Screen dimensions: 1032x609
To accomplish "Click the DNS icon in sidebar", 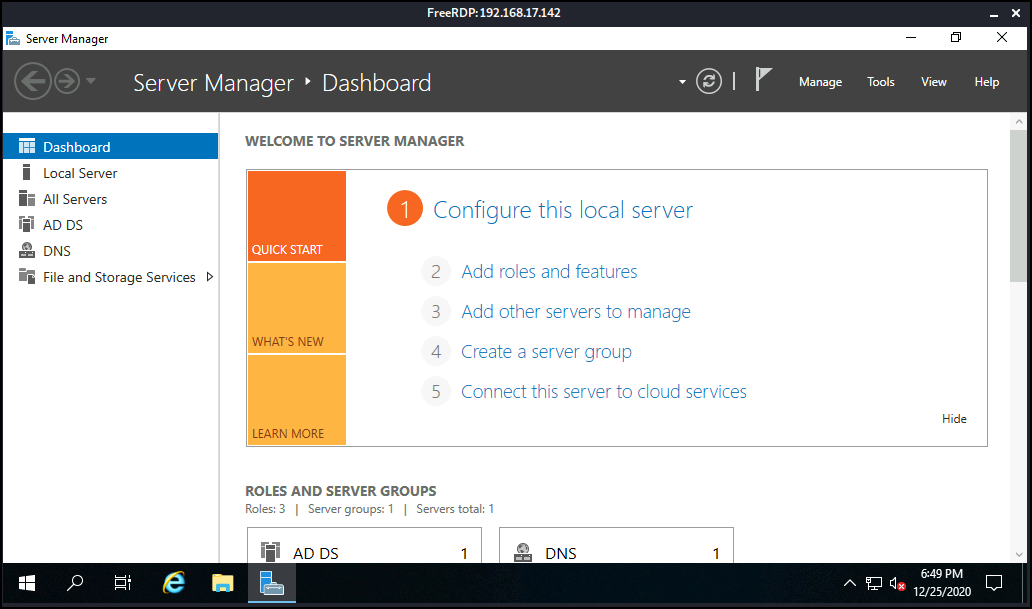I will click(x=27, y=250).
